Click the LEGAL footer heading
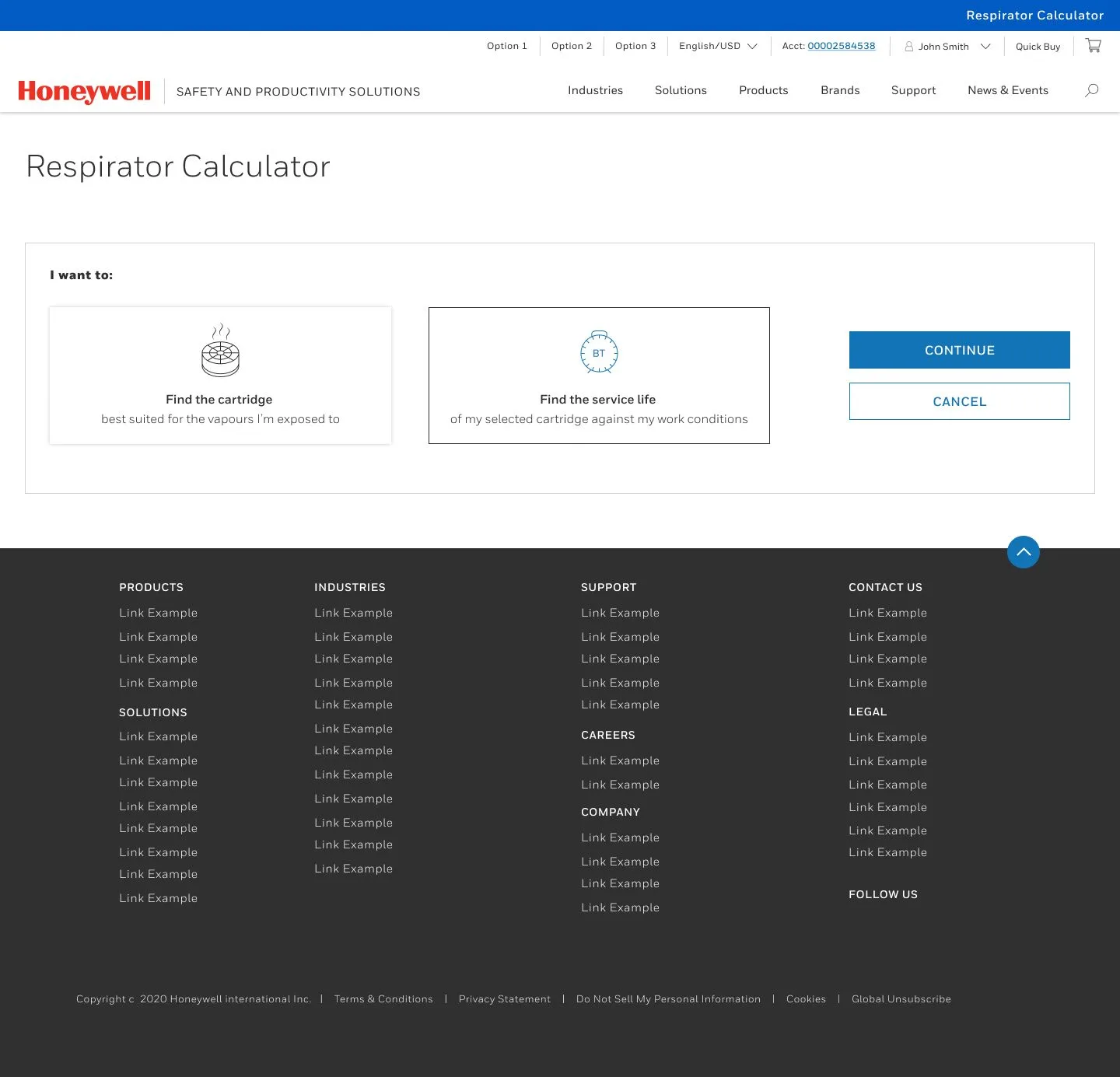This screenshot has height=1077, width=1120. [868, 712]
